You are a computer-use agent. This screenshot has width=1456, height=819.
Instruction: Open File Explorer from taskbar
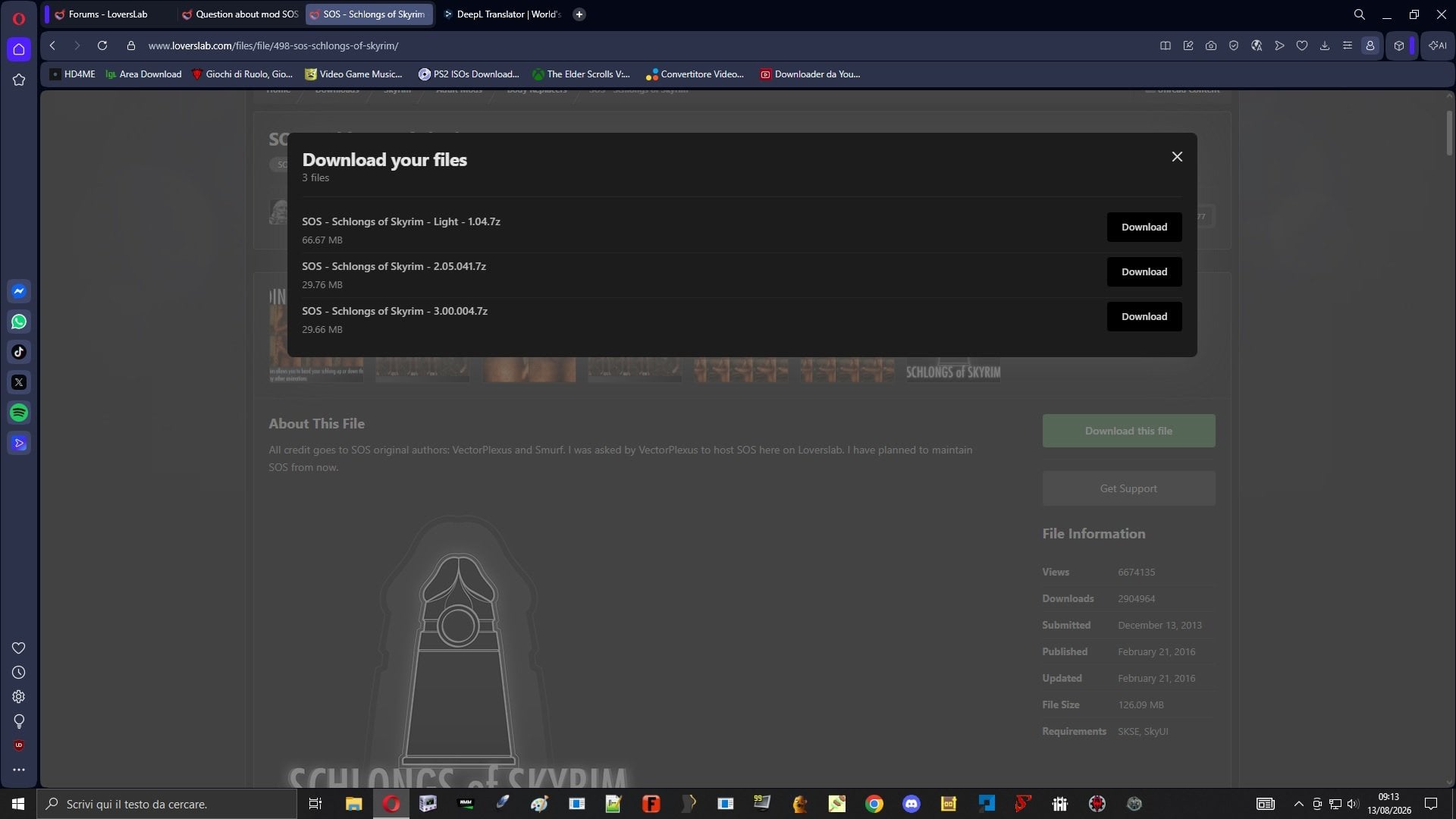(354, 804)
